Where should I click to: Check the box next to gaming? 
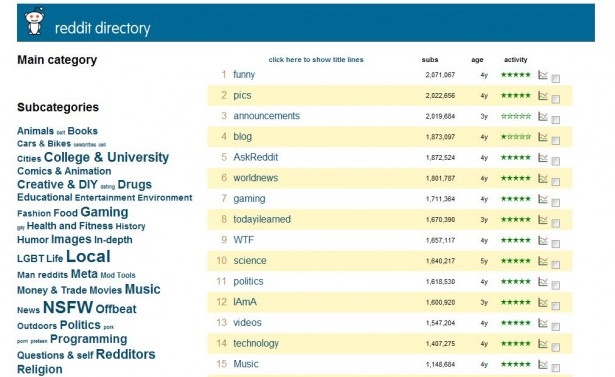[555, 203]
